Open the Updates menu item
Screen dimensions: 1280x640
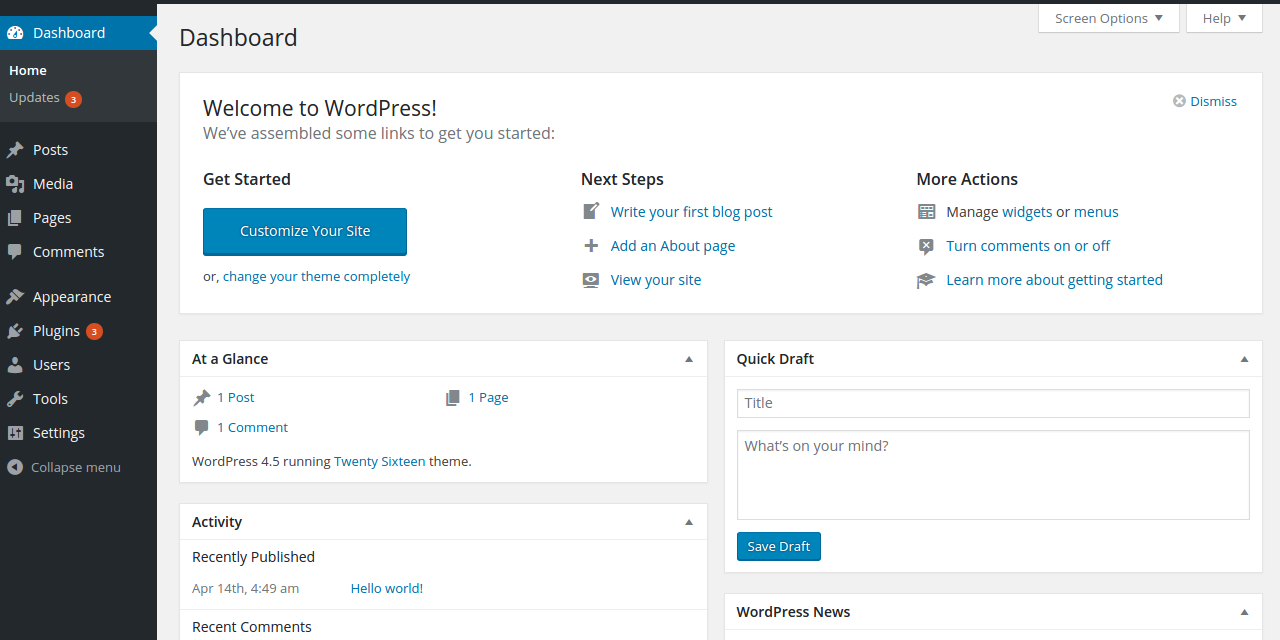coord(36,97)
